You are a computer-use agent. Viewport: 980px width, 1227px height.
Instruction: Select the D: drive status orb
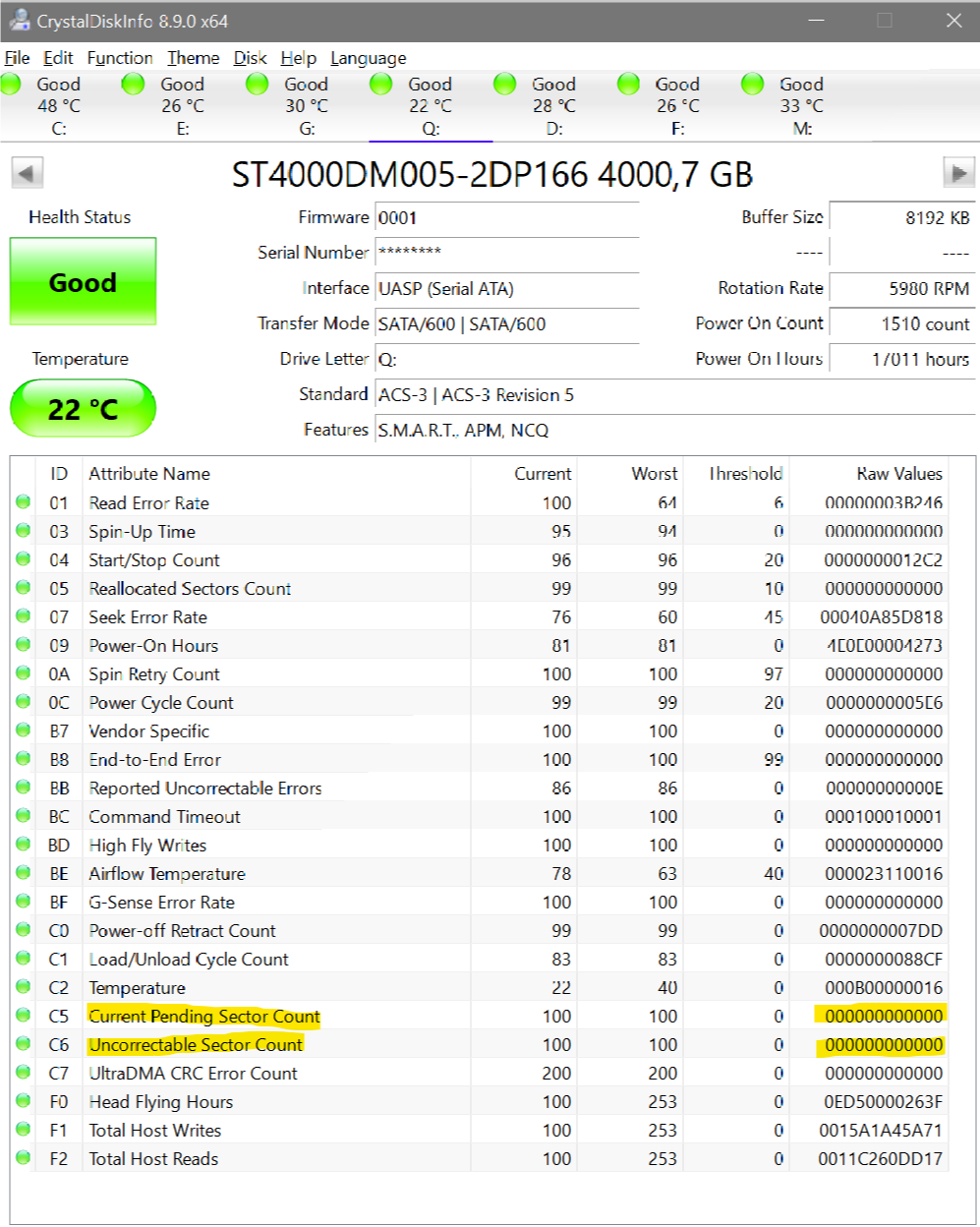pyautogui.click(x=505, y=85)
